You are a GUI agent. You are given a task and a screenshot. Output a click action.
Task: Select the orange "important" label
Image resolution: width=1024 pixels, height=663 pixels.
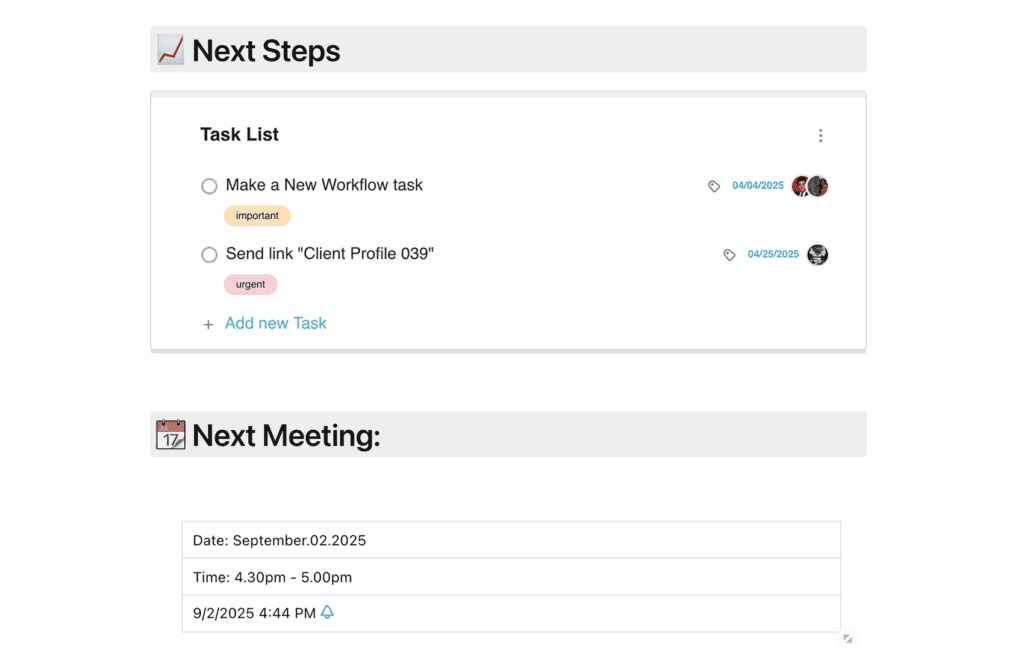(257, 216)
